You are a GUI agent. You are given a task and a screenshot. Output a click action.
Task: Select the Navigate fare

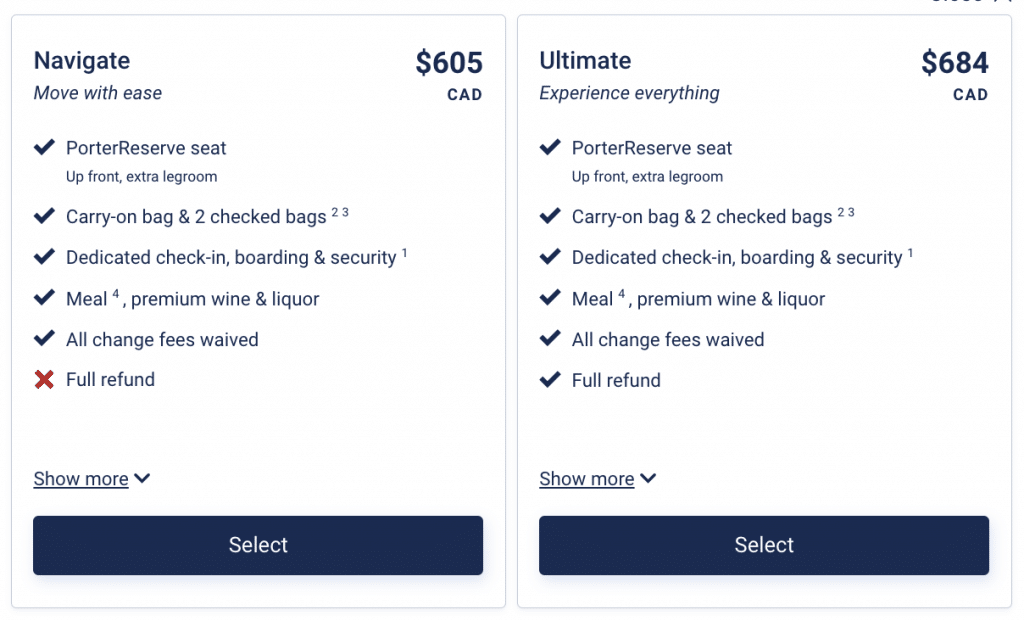257,545
